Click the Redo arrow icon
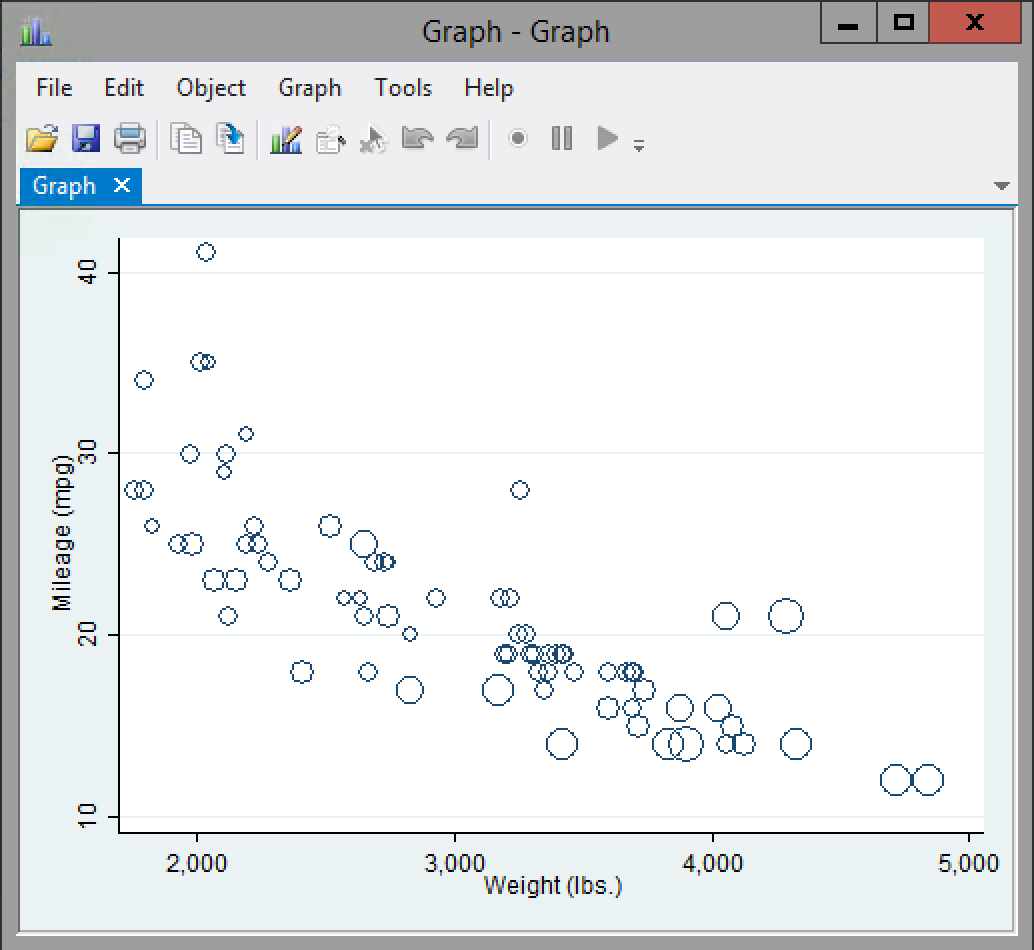The width and height of the screenshot is (1034, 950). pos(462,138)
